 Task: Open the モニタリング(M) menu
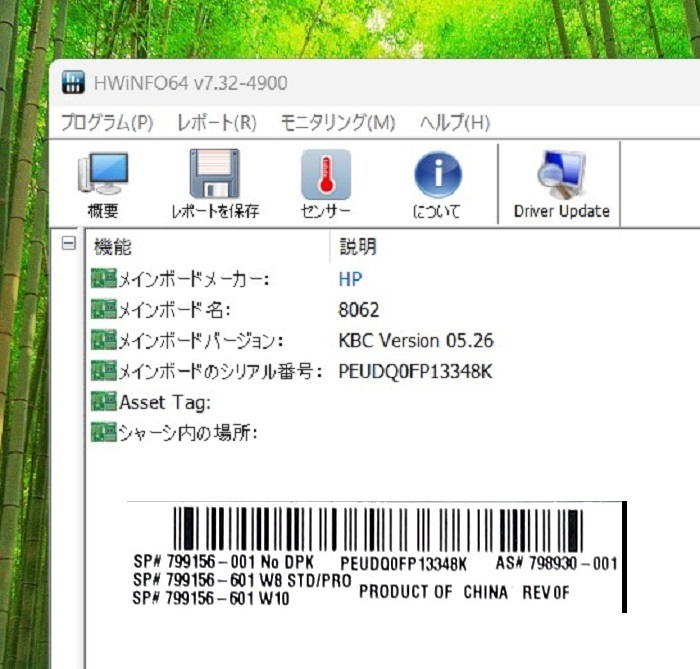[338, 122]
